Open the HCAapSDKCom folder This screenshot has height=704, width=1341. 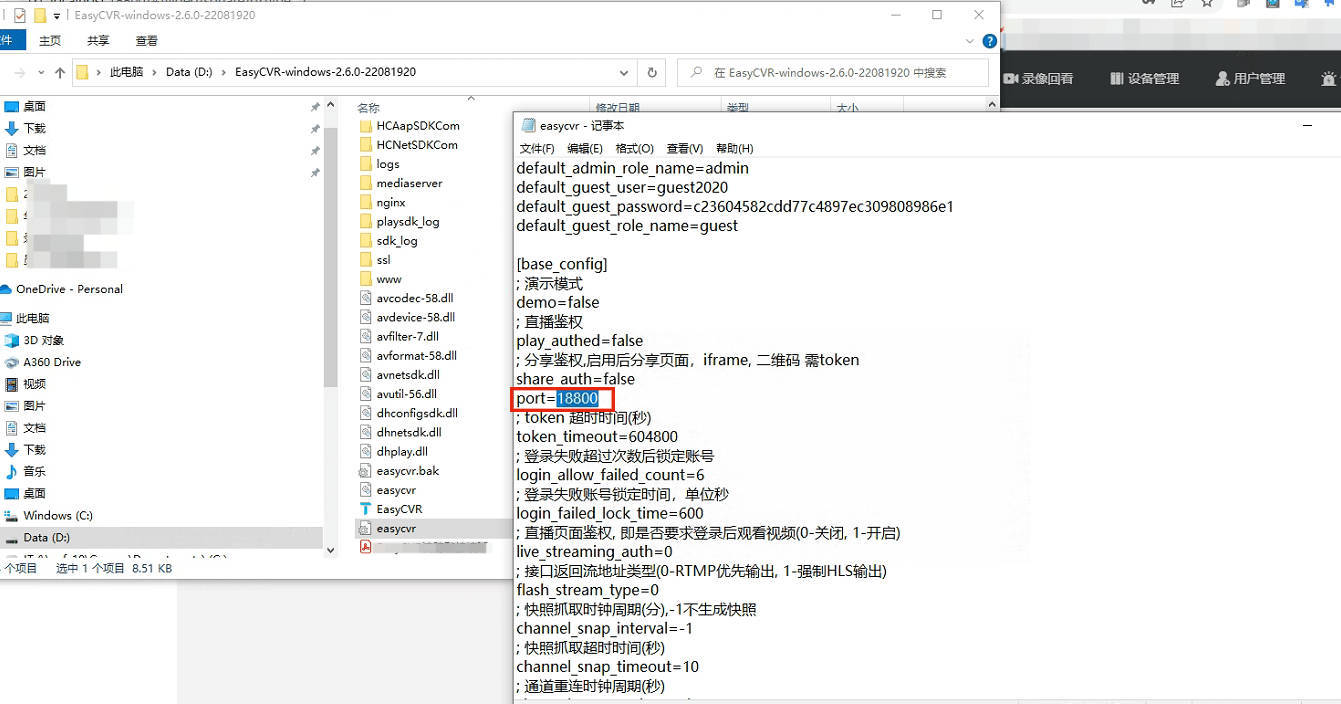418,126
